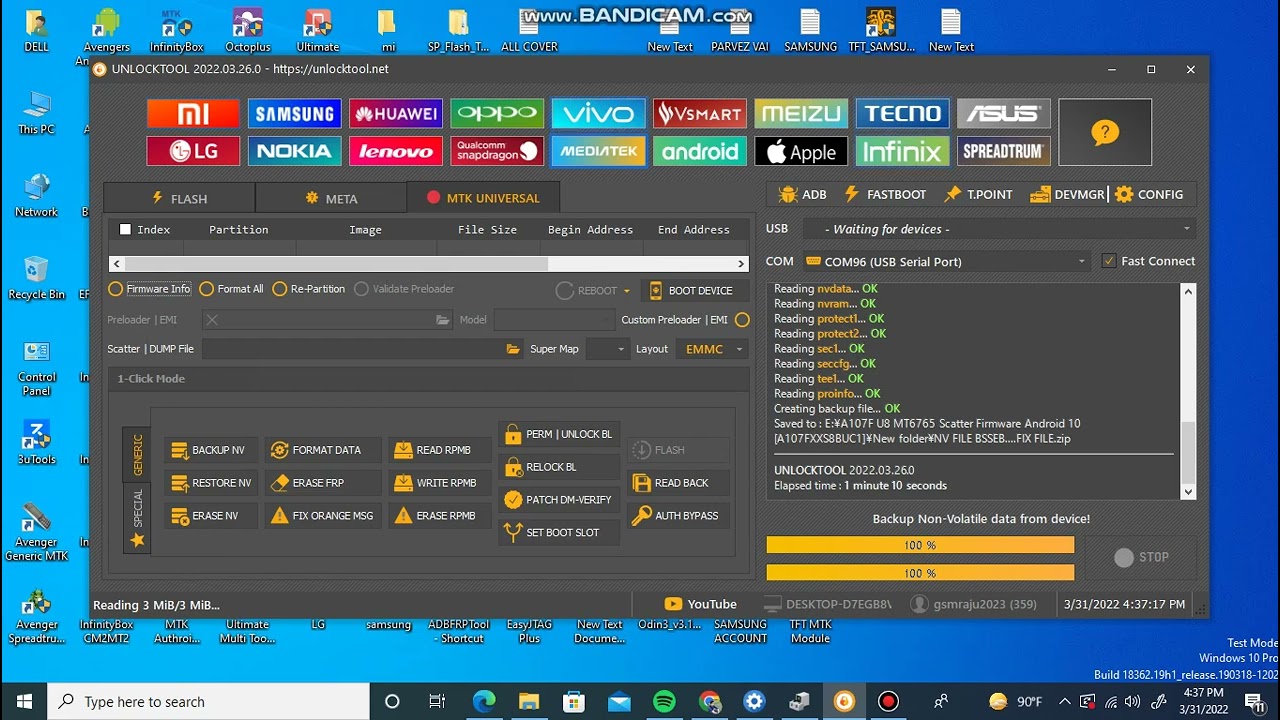The height and width of the screenshot is (720, 1280).
Task: Select the Vivo brand logo
Action: click(598, 113)
